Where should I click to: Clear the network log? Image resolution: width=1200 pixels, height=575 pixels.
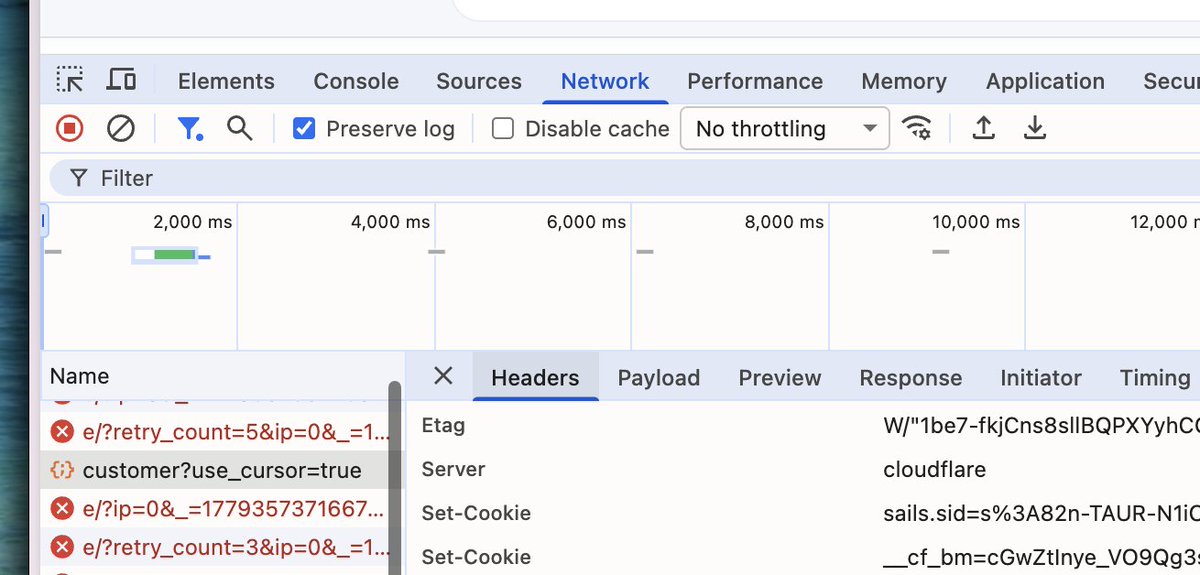(x=121, y=128)
